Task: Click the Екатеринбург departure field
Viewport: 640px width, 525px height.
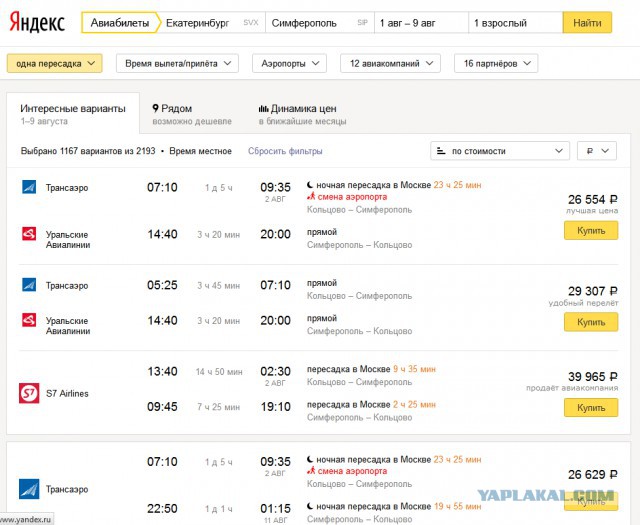Action: click(212, 23)
